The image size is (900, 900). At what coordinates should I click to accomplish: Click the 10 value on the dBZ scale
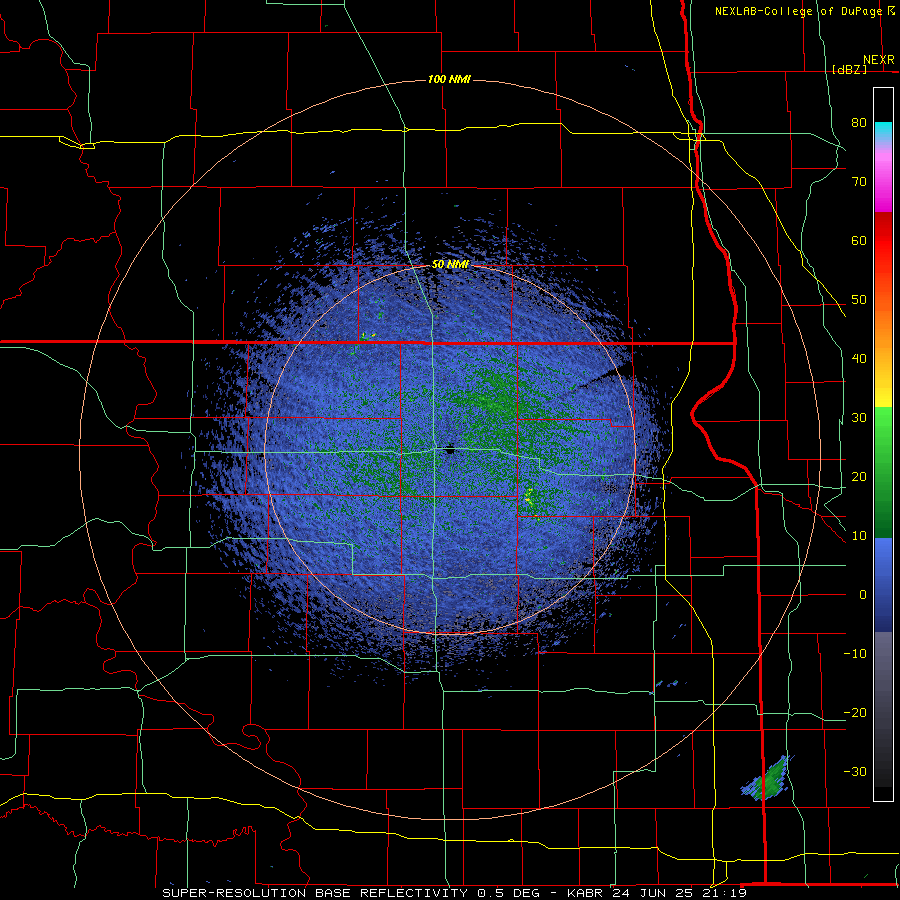click(x=859, y=536)
